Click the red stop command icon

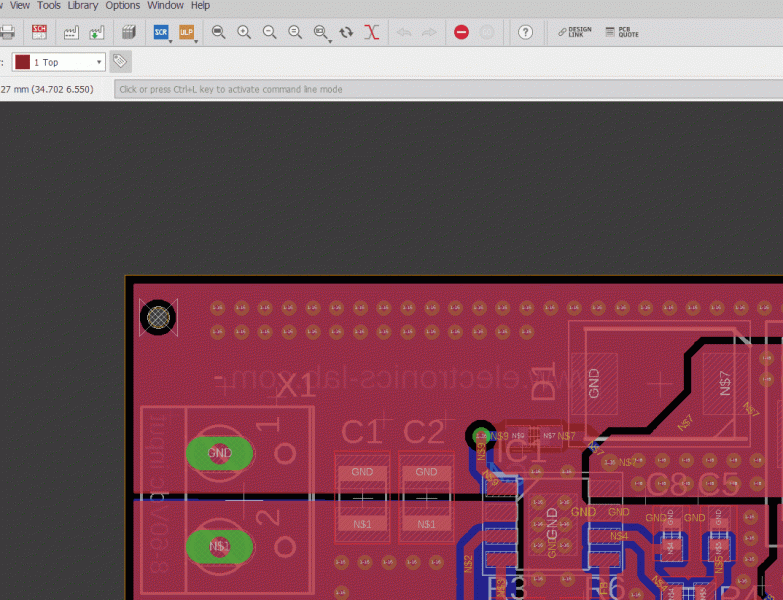click(461, 32)
